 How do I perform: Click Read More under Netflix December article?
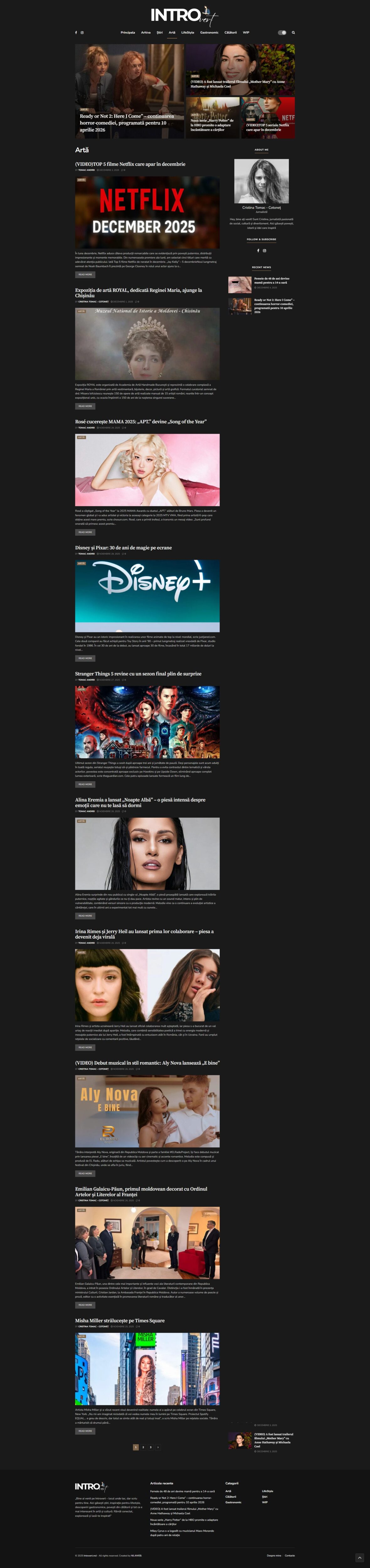(x=85, y=274)
